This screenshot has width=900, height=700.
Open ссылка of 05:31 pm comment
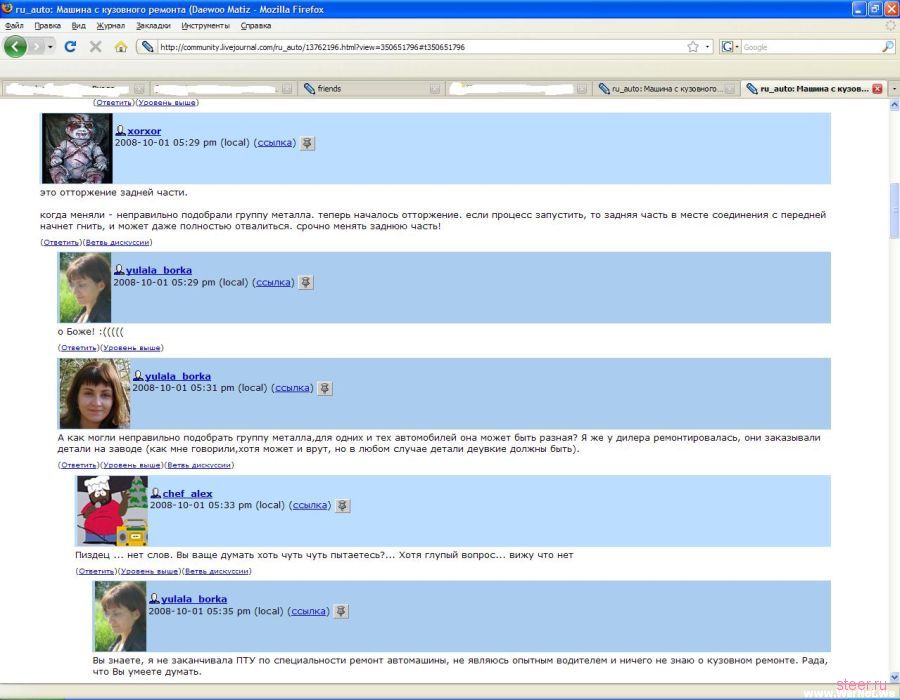[x=292, y=388]
